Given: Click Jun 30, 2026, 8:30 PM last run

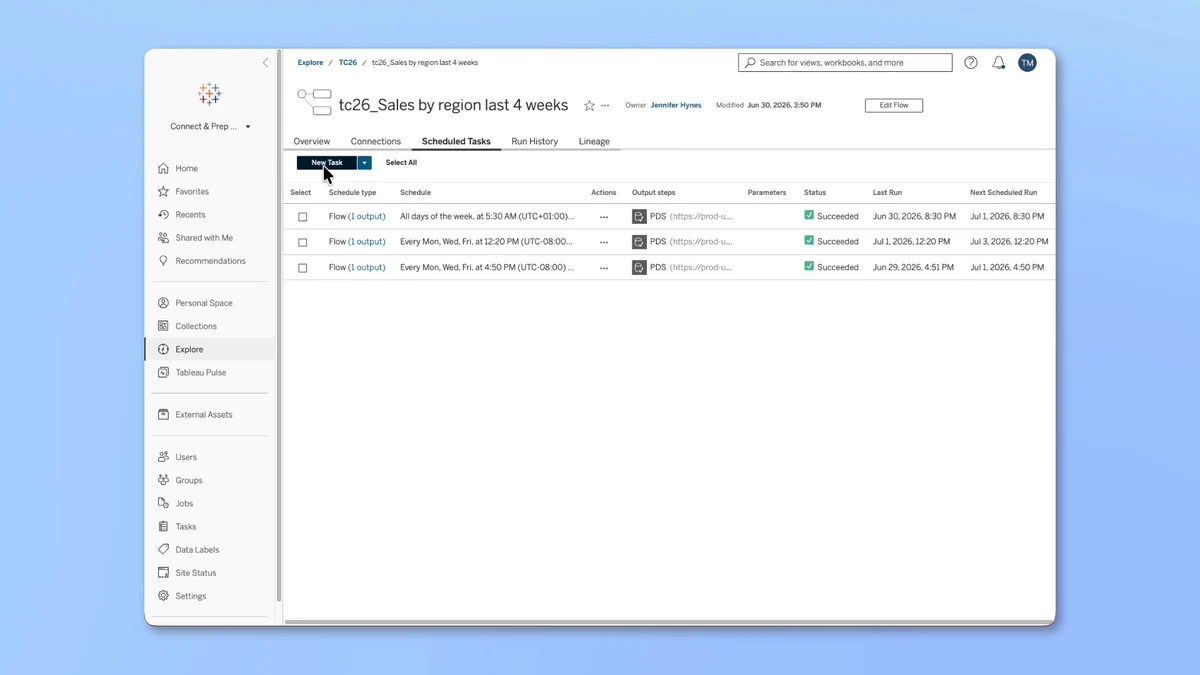Looking at the screenshot, I should pos(914,216).
